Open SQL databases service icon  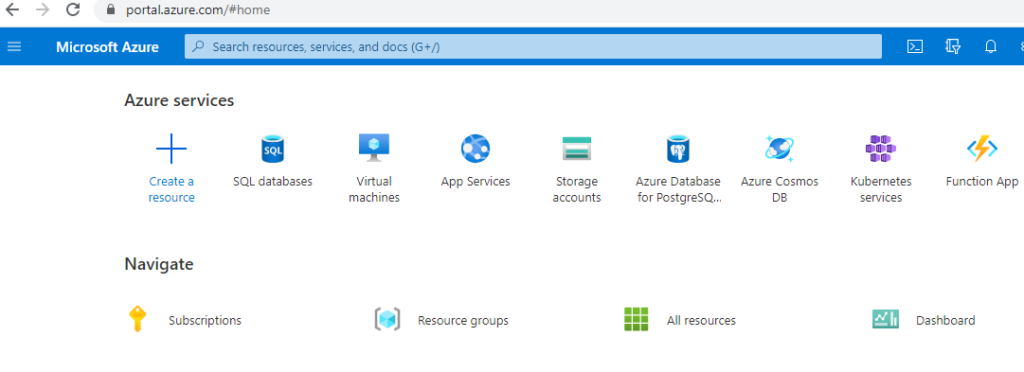click(x=272, y=149)
